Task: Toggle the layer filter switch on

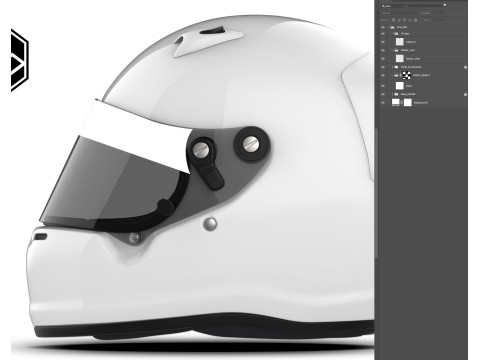Action: 445,5
